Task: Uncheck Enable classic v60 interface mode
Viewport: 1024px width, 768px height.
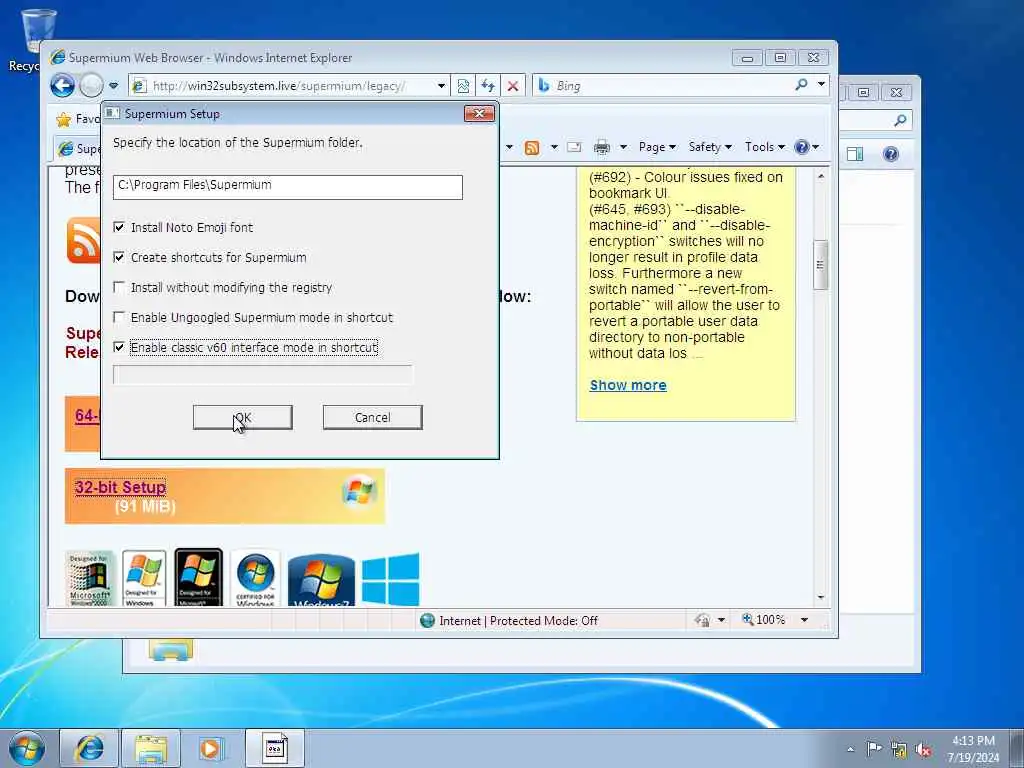Action: (119, 347)
